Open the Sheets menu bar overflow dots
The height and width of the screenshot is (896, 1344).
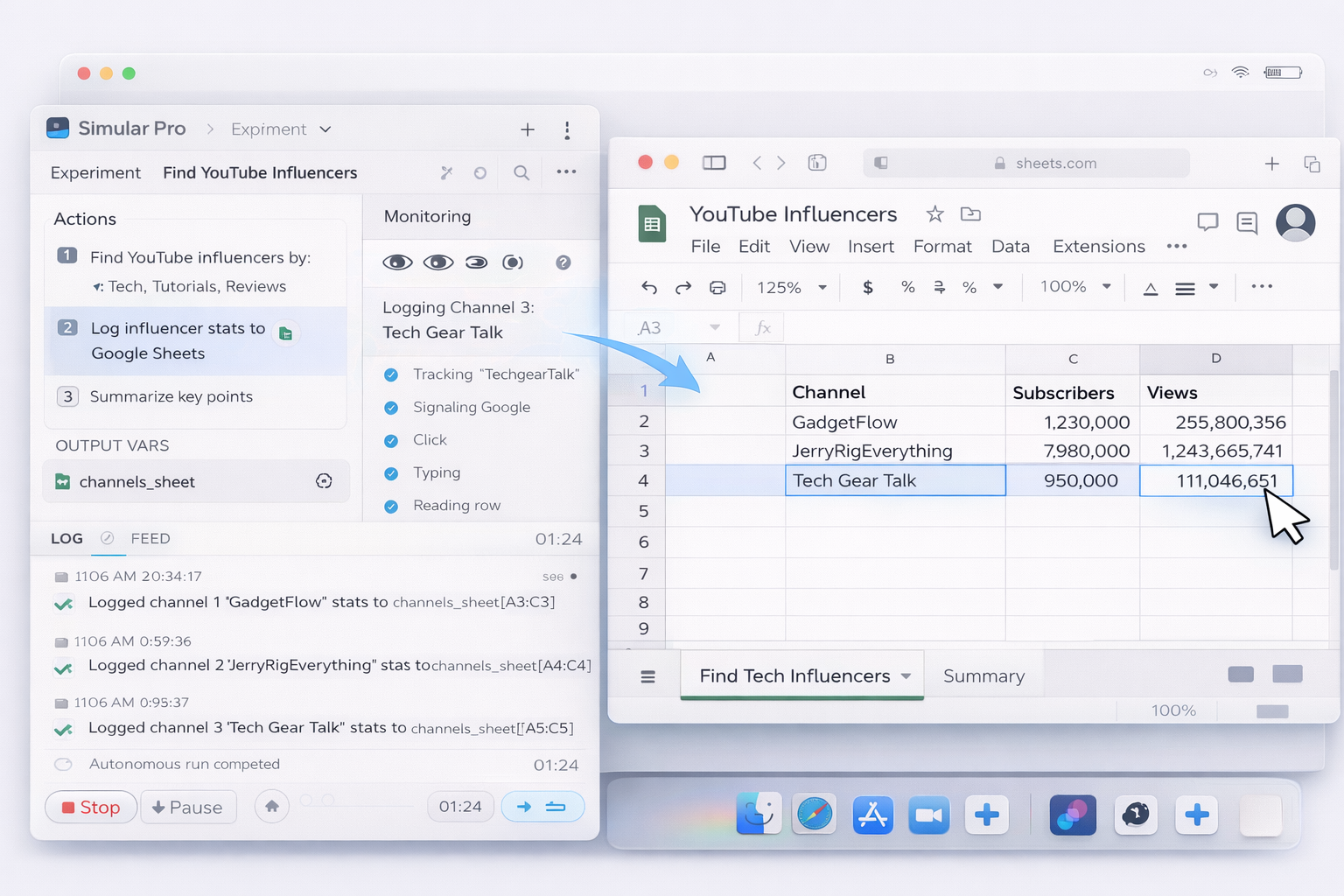coord(1177,247)
